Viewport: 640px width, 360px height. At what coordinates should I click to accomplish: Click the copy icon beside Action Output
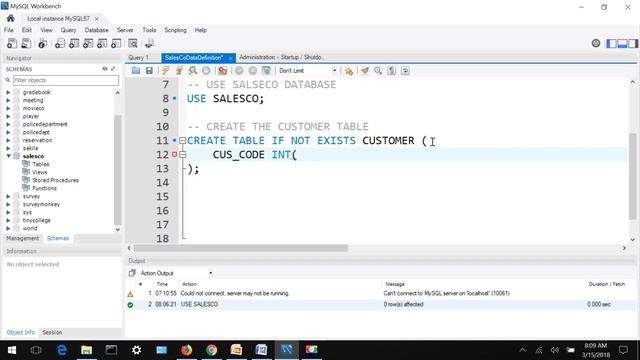click(132, 273)
